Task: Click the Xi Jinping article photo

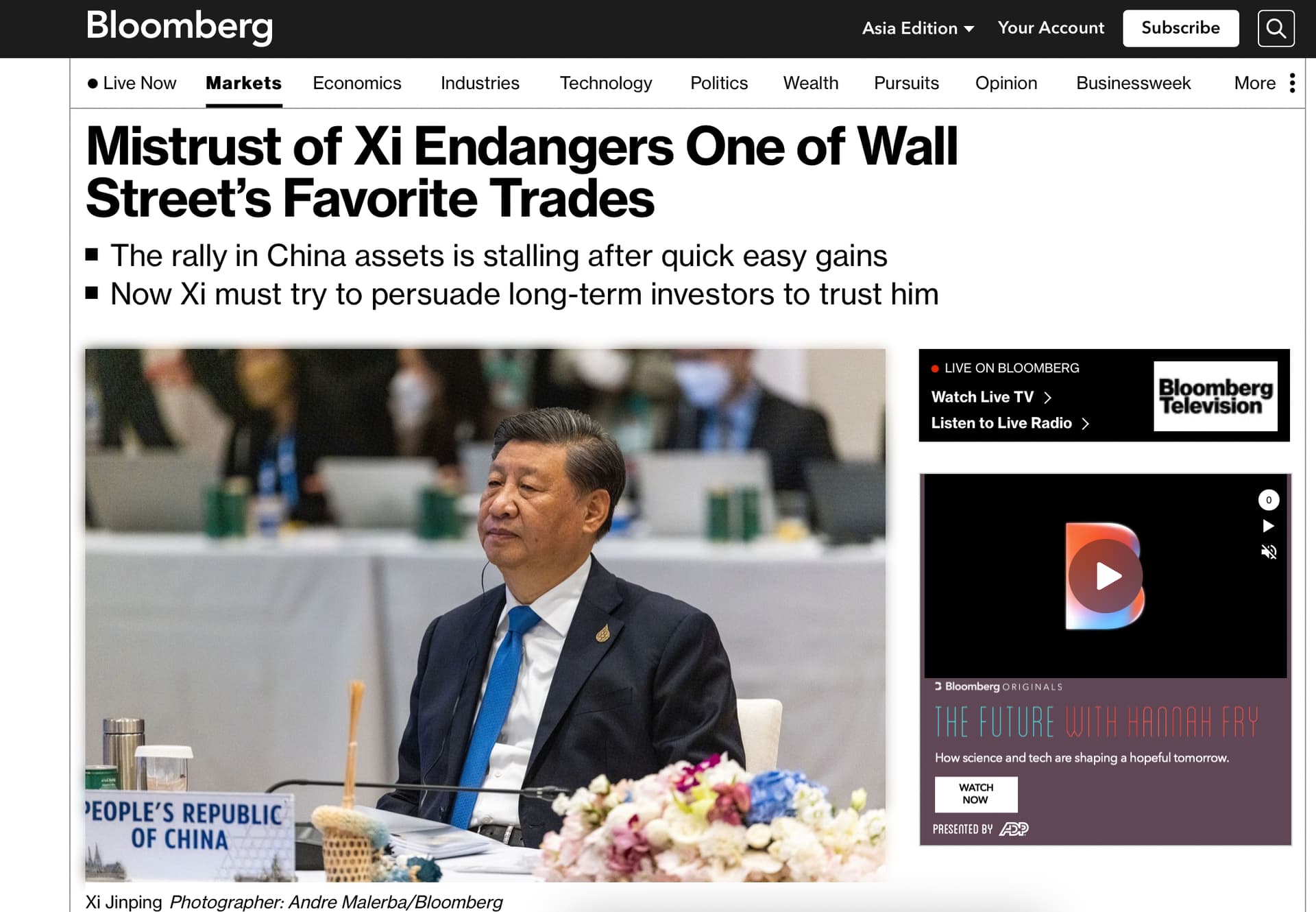Action: (x=485, y=615)
